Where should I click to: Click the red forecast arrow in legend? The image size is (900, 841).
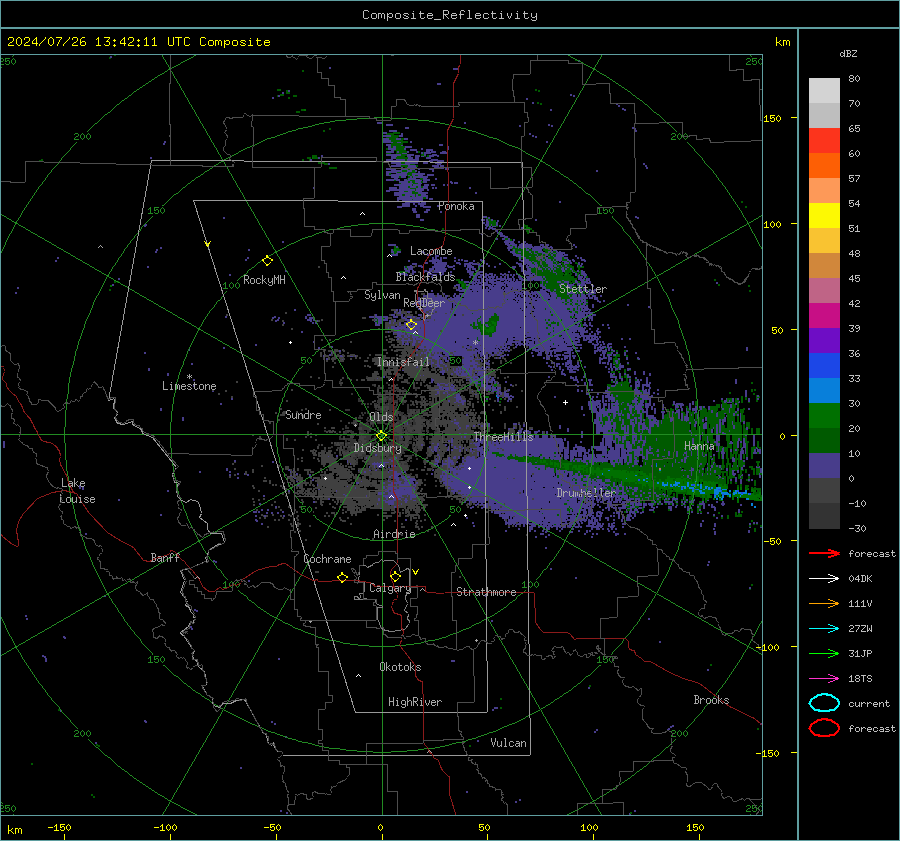[824, 553]
